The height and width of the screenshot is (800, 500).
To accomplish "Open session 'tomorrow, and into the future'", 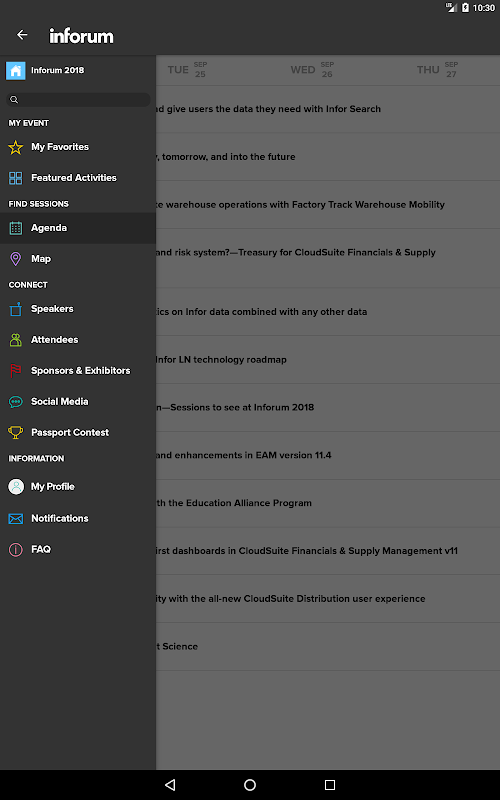I will [328, 157].
